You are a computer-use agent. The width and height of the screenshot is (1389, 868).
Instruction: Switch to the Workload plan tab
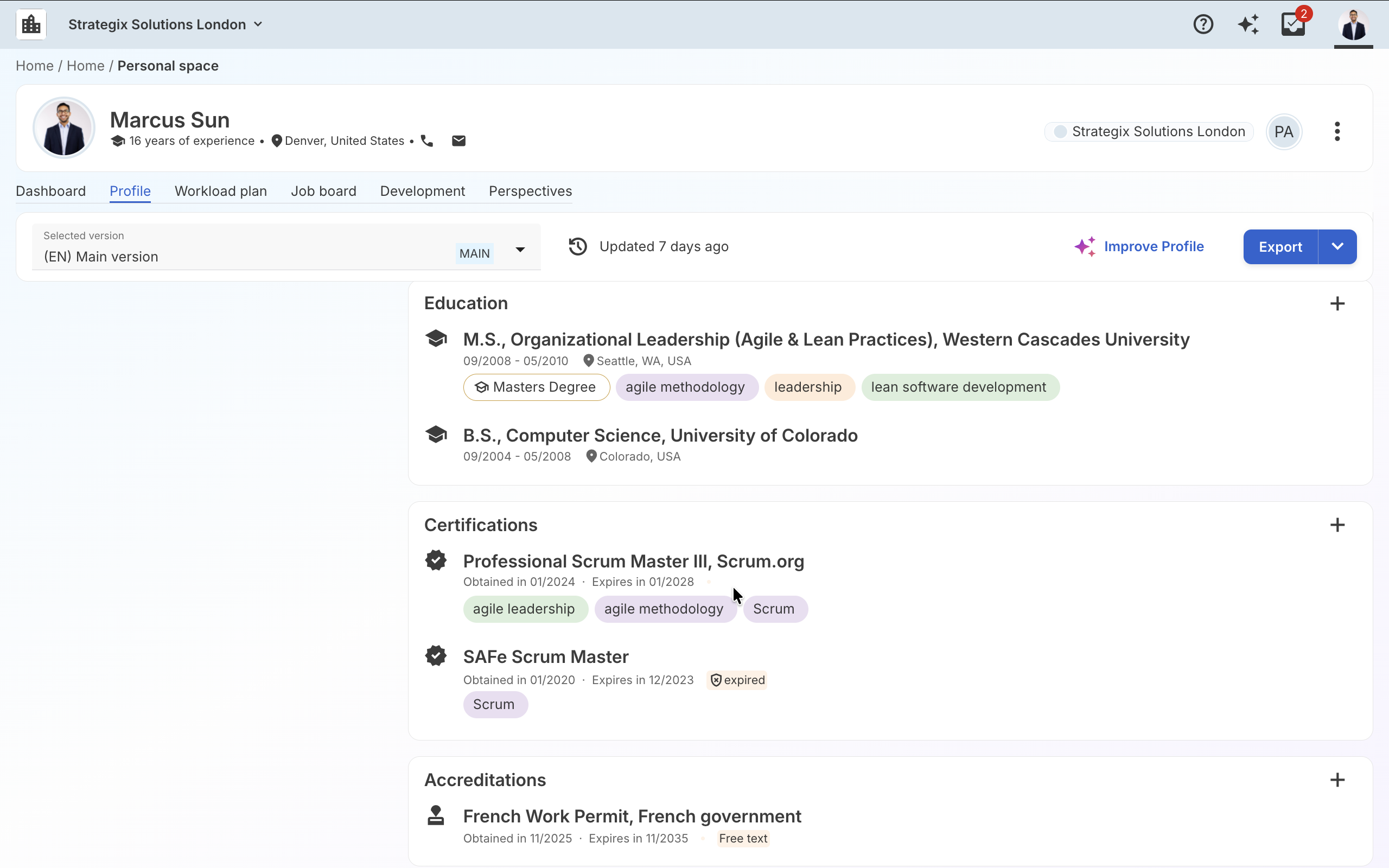220,191
